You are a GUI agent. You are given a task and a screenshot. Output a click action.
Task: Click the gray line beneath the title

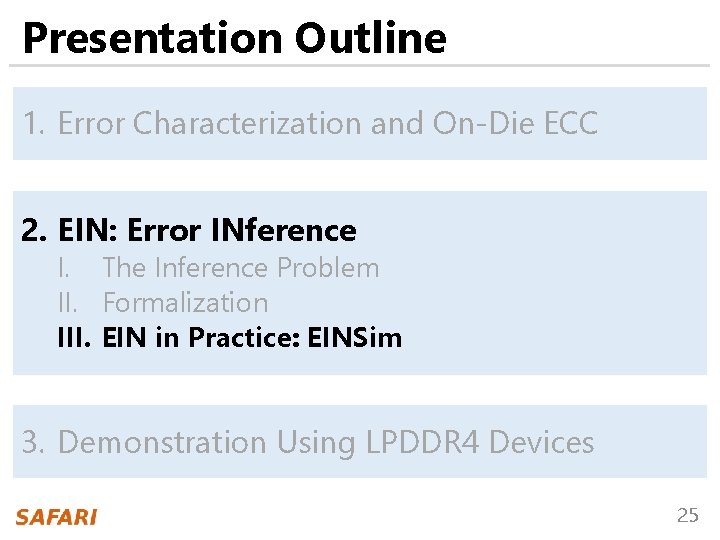tap(360, 66)
